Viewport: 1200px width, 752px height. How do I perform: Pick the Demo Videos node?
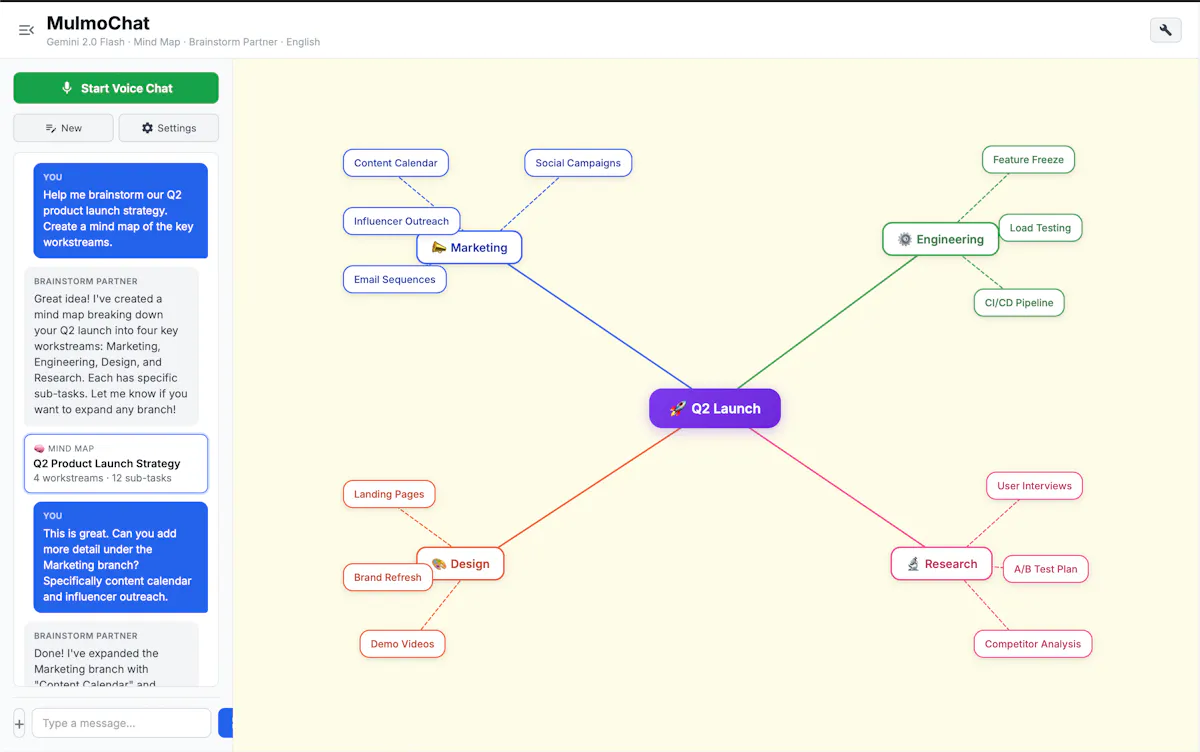pos(402,643)
